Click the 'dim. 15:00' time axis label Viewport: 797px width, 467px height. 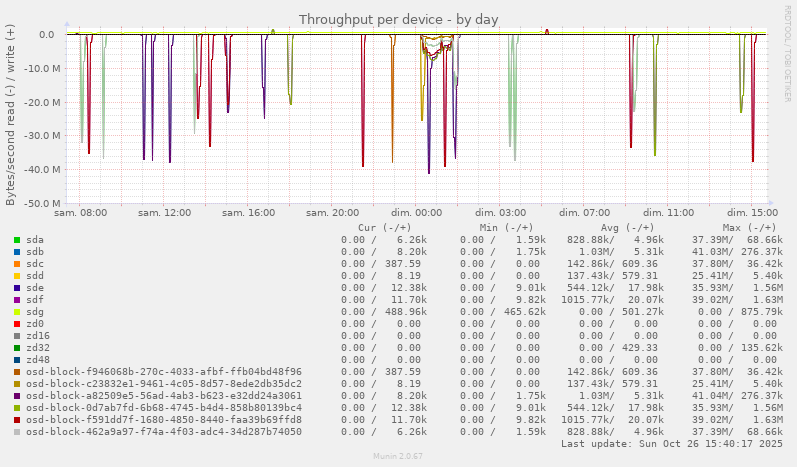tap(752, 213)
